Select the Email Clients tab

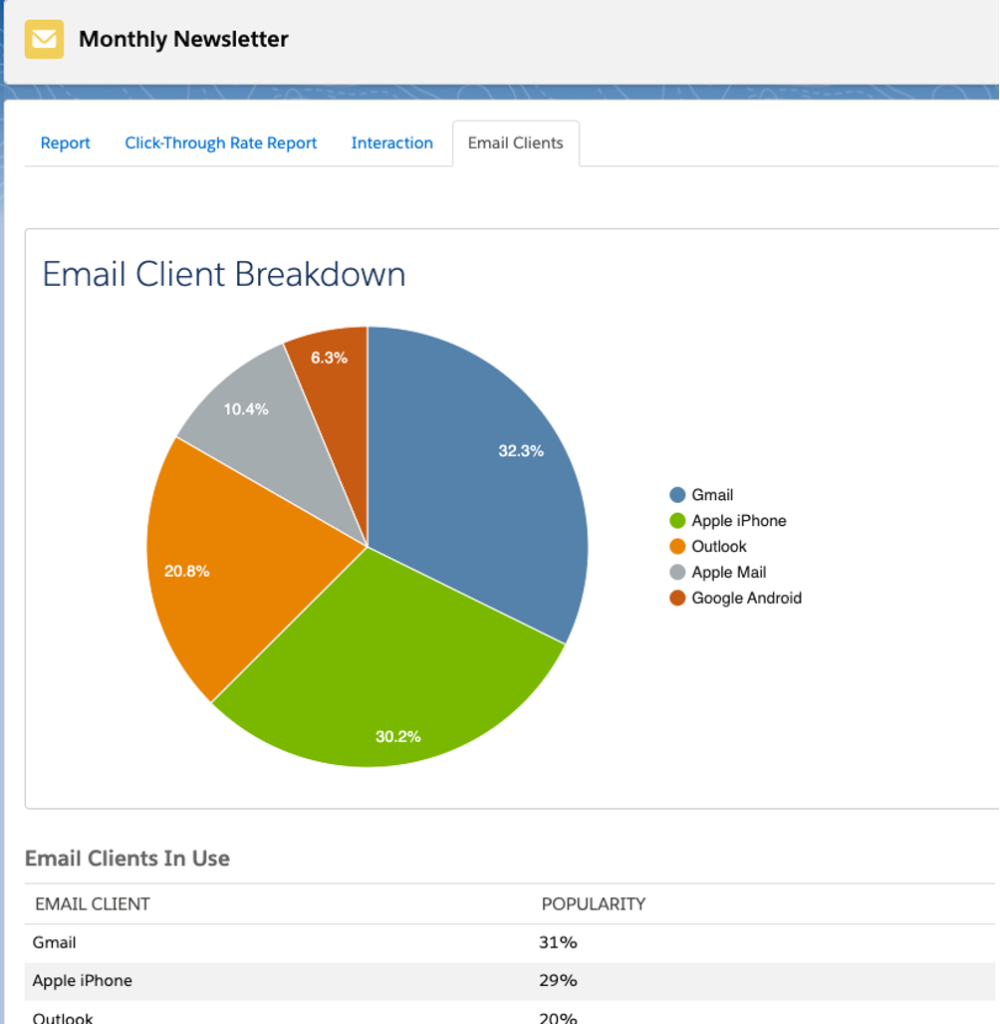point(515,143)
